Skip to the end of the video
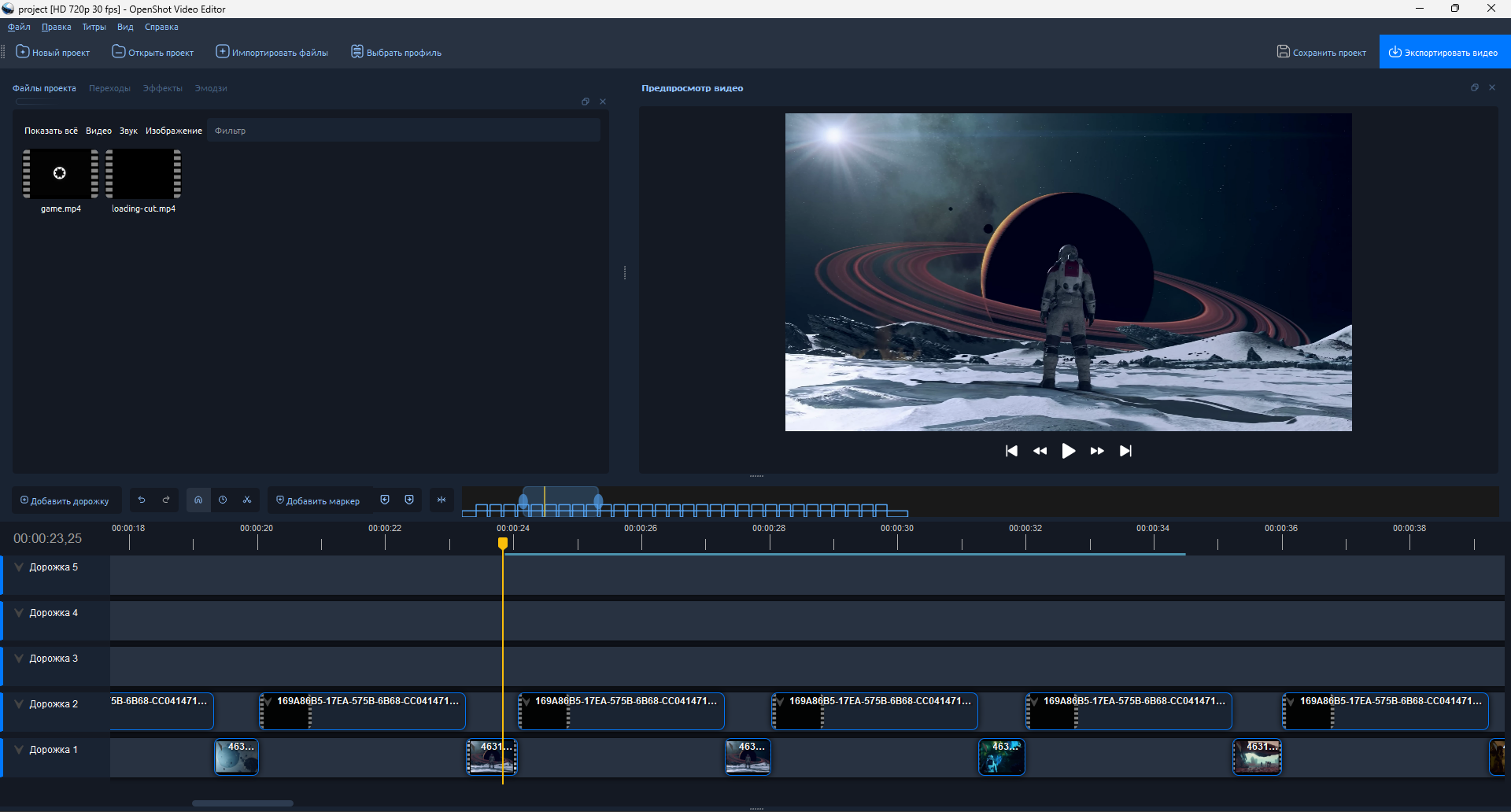This screenshot has width=1511, height=812. pyautogui.click(x=1125, y=451)
